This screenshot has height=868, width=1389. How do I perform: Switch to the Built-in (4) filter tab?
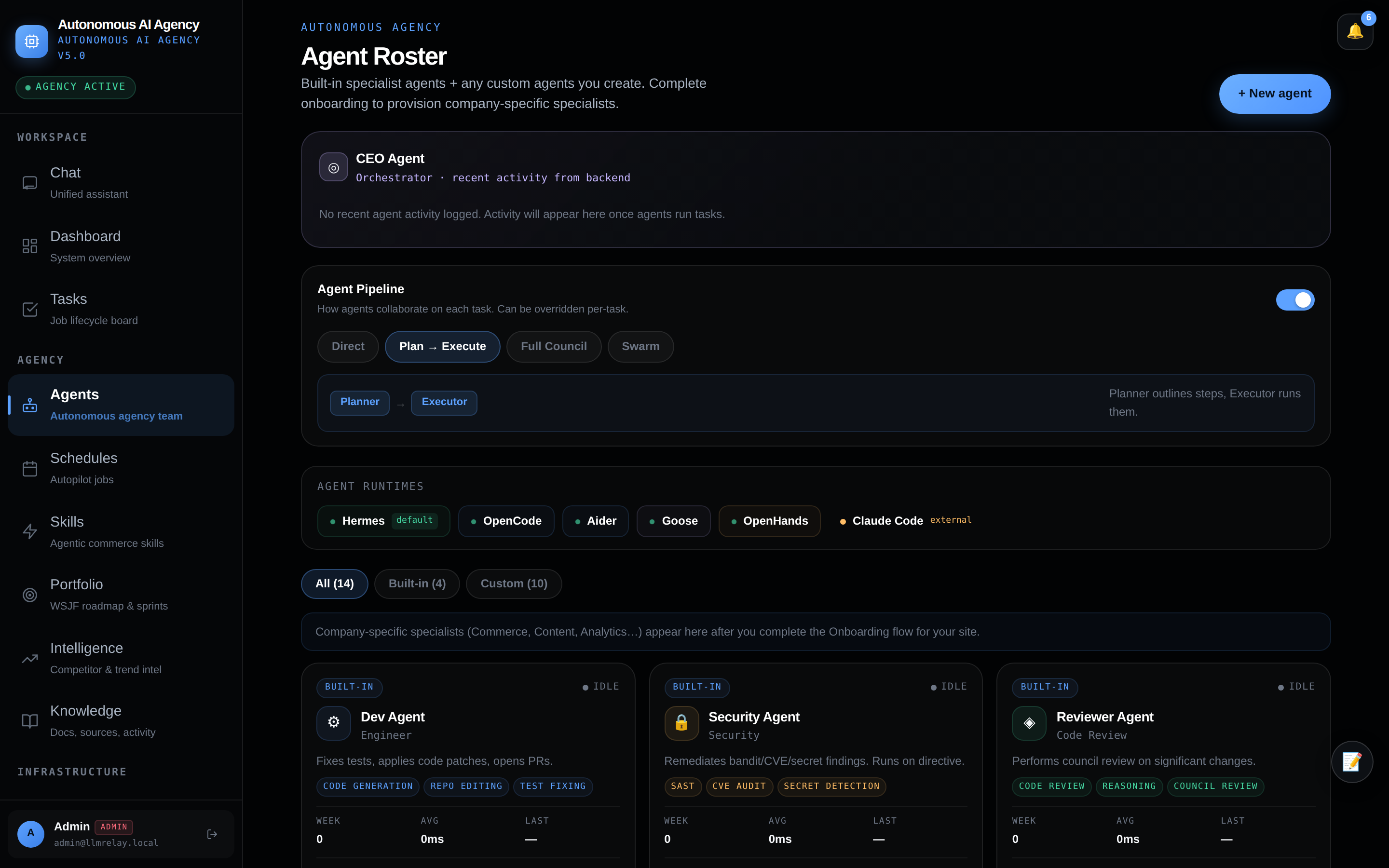click(417, 584)
